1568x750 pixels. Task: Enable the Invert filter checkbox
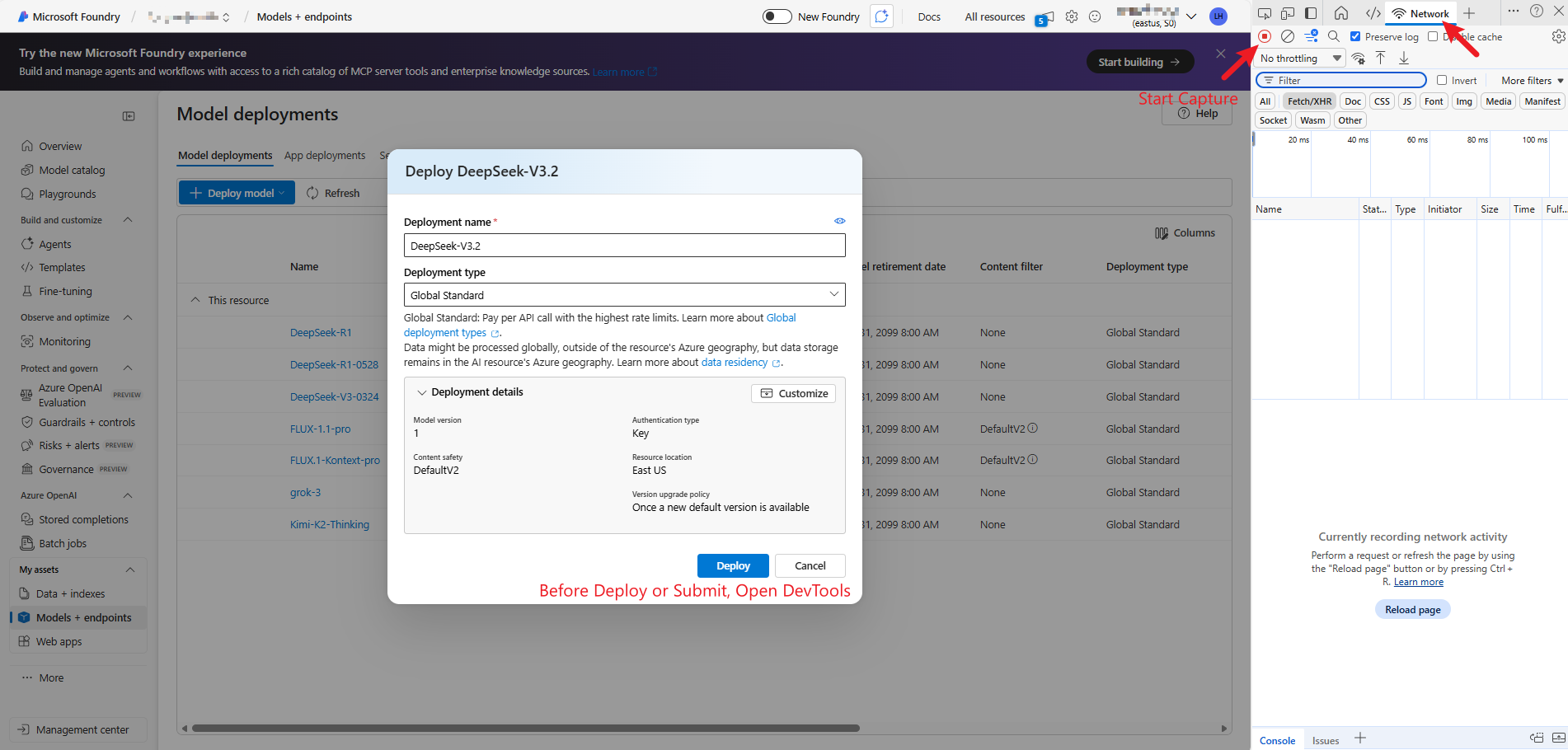coord(1444,80)
